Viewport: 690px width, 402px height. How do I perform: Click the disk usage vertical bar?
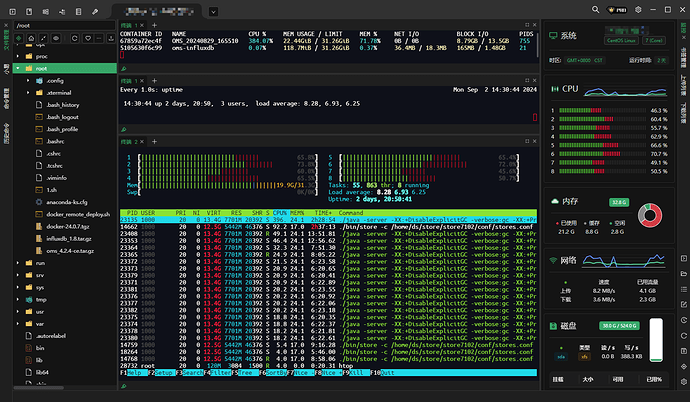(x=656, y=340)
